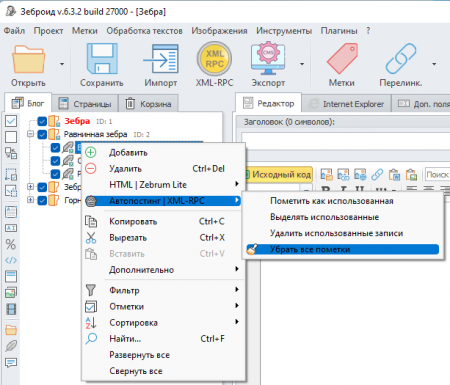450x385 pixels.
Task: Choose Удалить in the context menu
Action: click(x=162, y=169)
